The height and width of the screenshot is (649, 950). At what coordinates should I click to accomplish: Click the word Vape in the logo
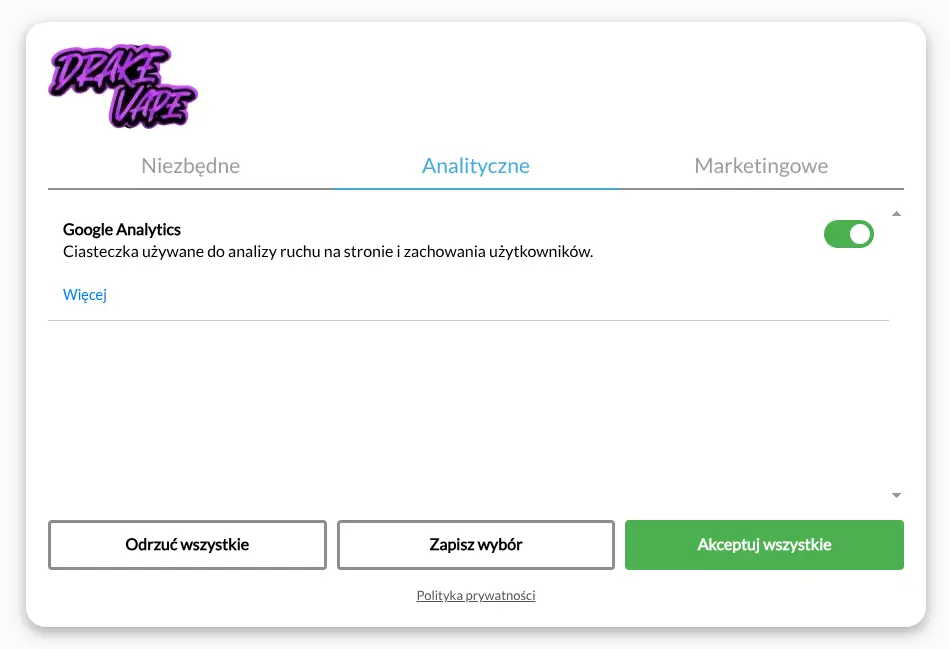[x=150, y=106]
